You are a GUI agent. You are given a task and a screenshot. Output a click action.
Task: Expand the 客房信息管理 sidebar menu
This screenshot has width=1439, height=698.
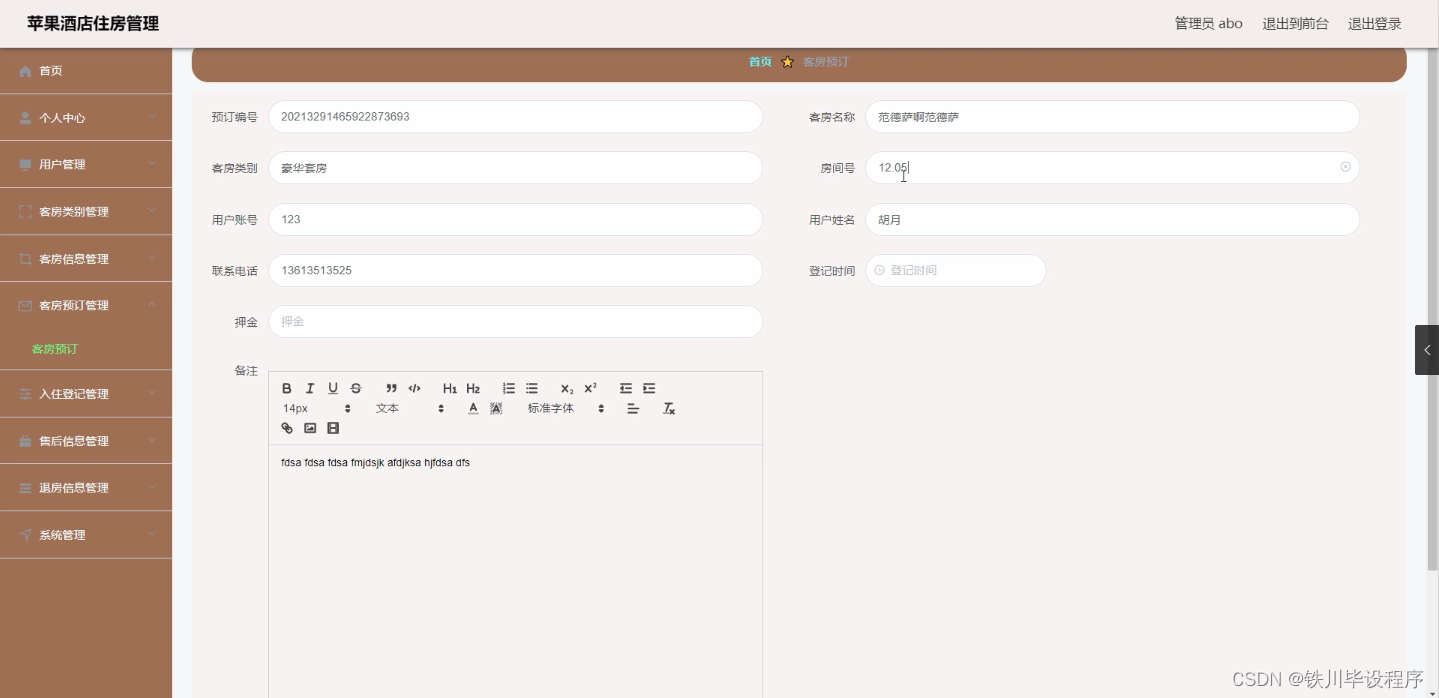[86, 259]
